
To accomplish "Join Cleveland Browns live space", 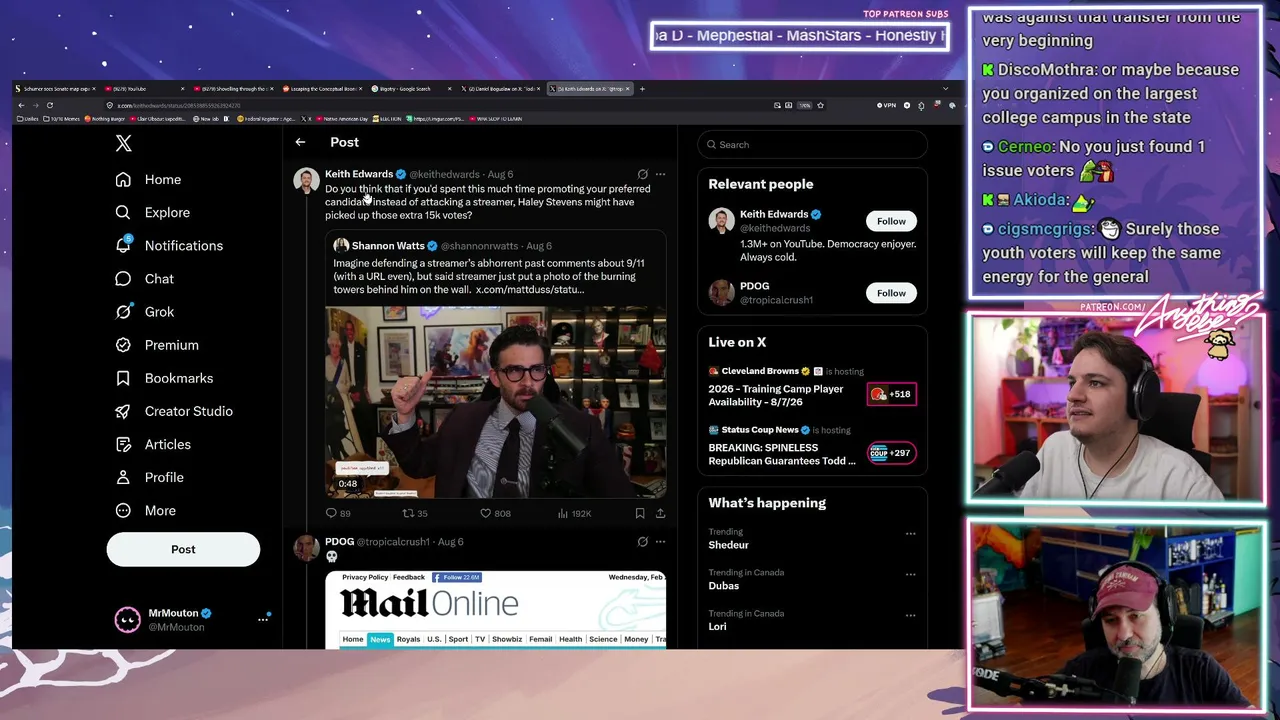I will [891, 394].
